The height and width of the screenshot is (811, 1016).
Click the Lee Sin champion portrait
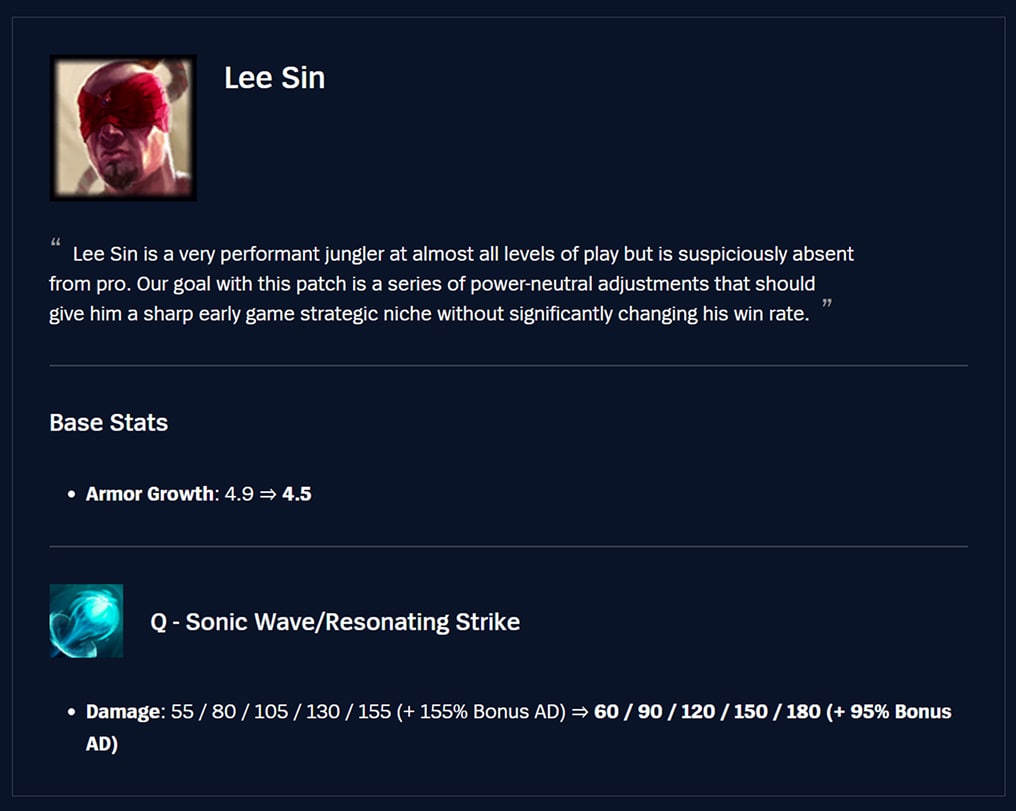123,127
